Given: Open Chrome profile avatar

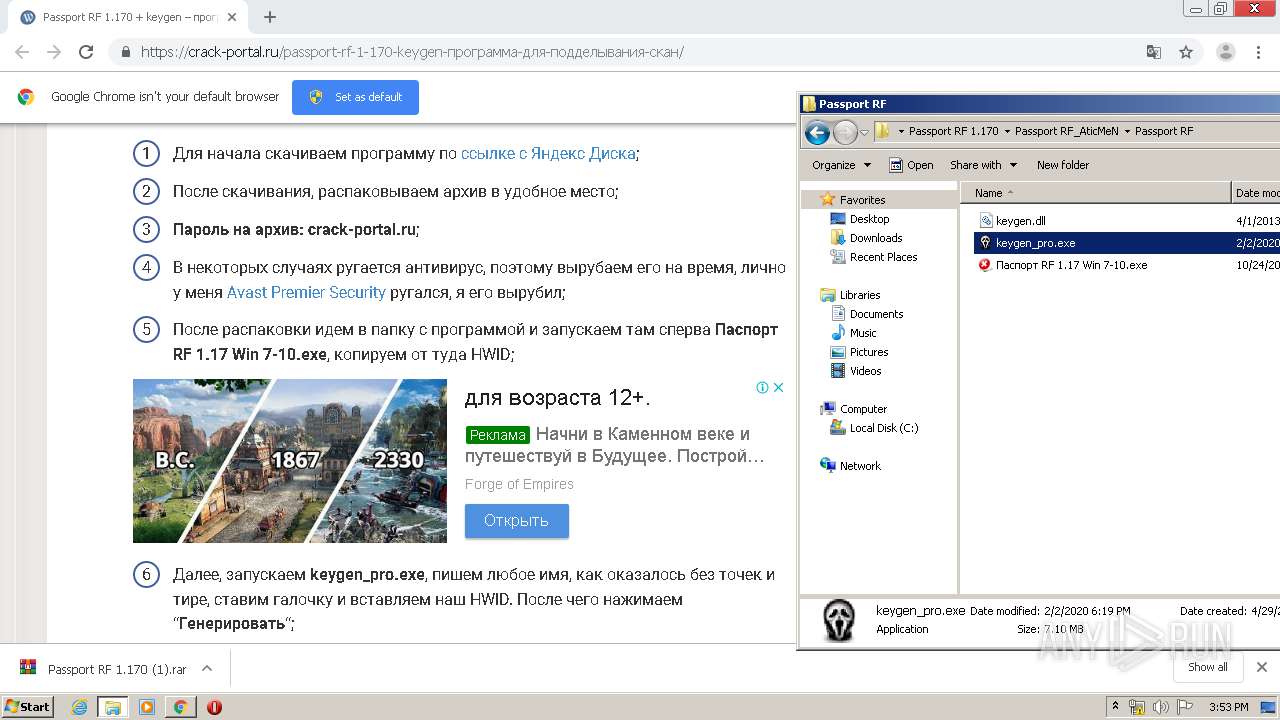Looking at the screenshot, I should point(1225,52).
